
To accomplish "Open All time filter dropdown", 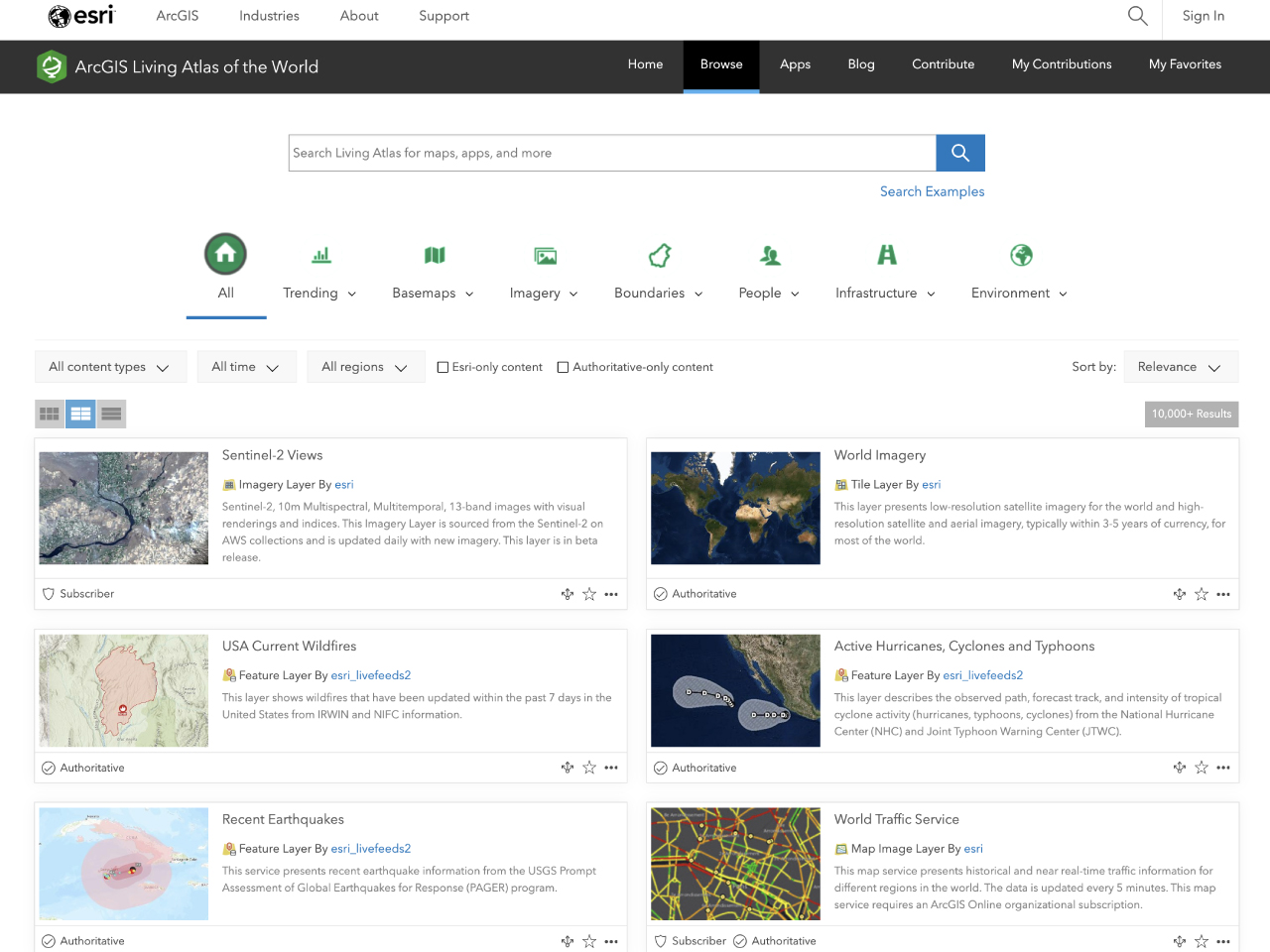I will tap(246, 367).
